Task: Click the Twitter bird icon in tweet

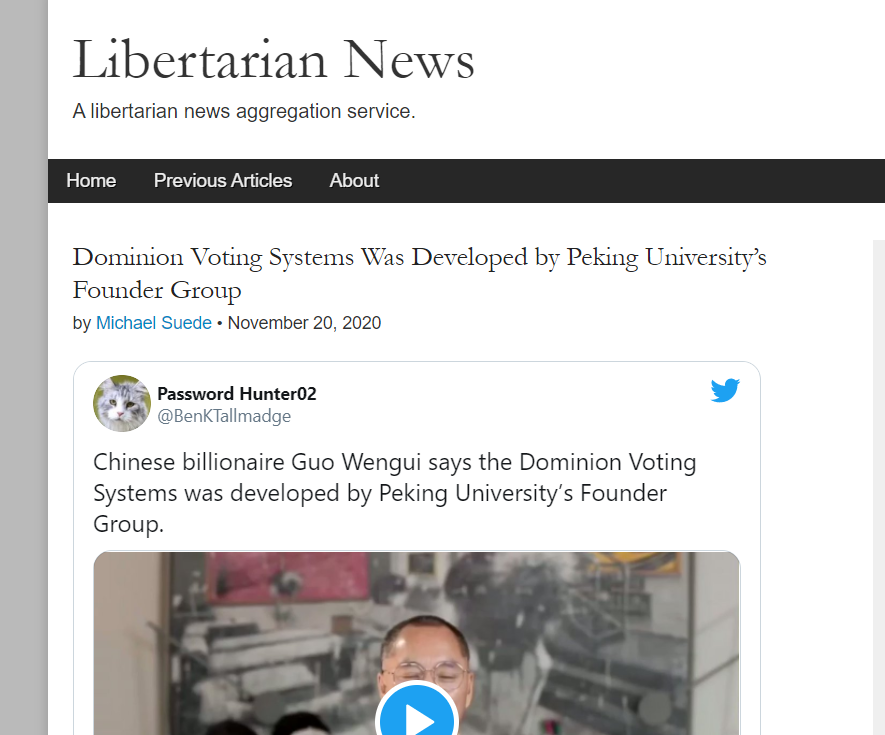Action: point(725,390)
